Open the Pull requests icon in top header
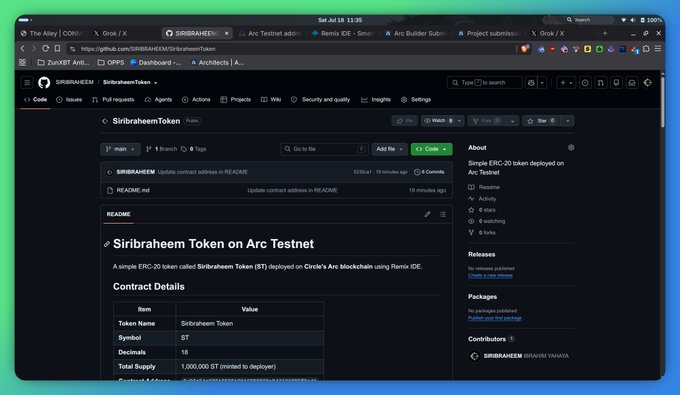 (601, 82)
